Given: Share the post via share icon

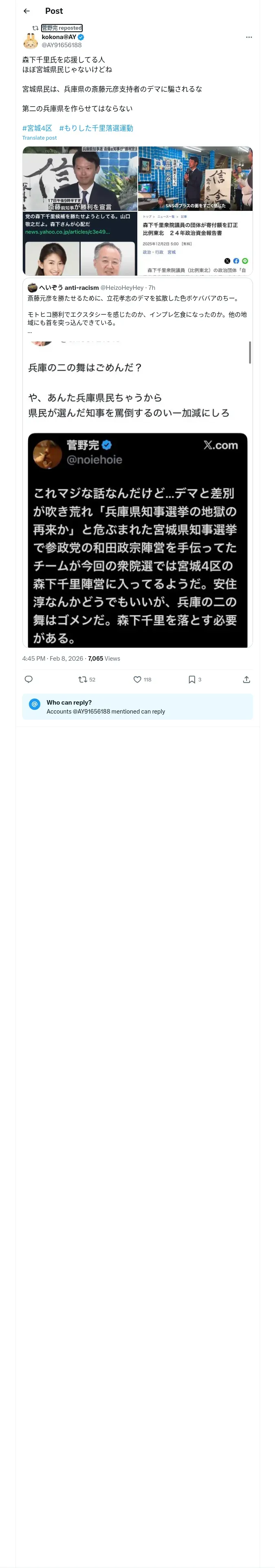Looking at the screenshot, I should pyautogui.click(x=246, y=679).
